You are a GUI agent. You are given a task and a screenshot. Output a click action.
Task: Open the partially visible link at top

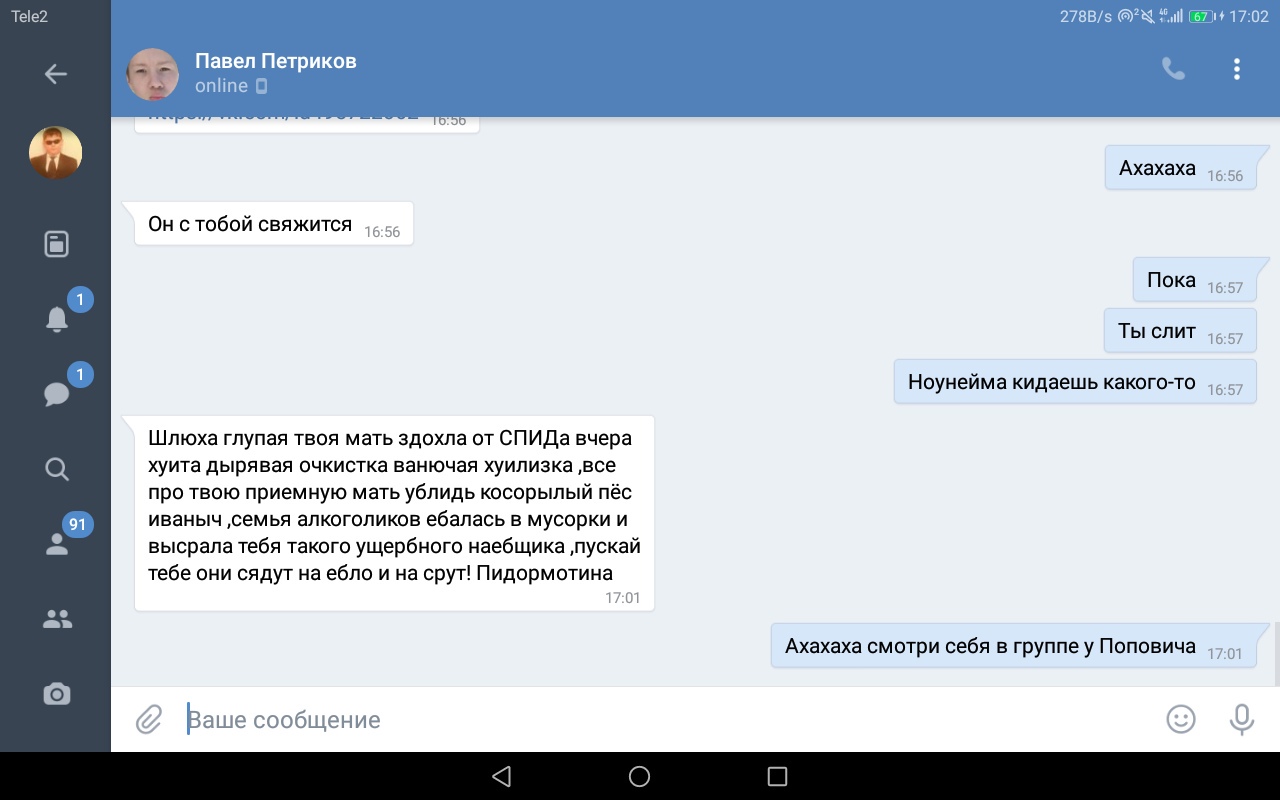point(285,121)
